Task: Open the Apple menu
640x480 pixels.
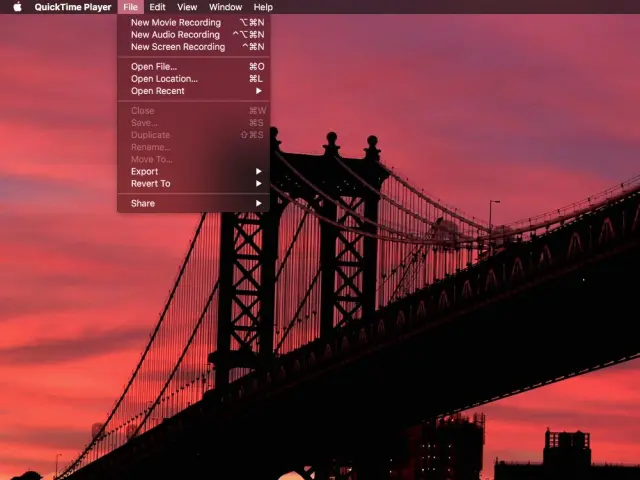Action: pos(17,7)
